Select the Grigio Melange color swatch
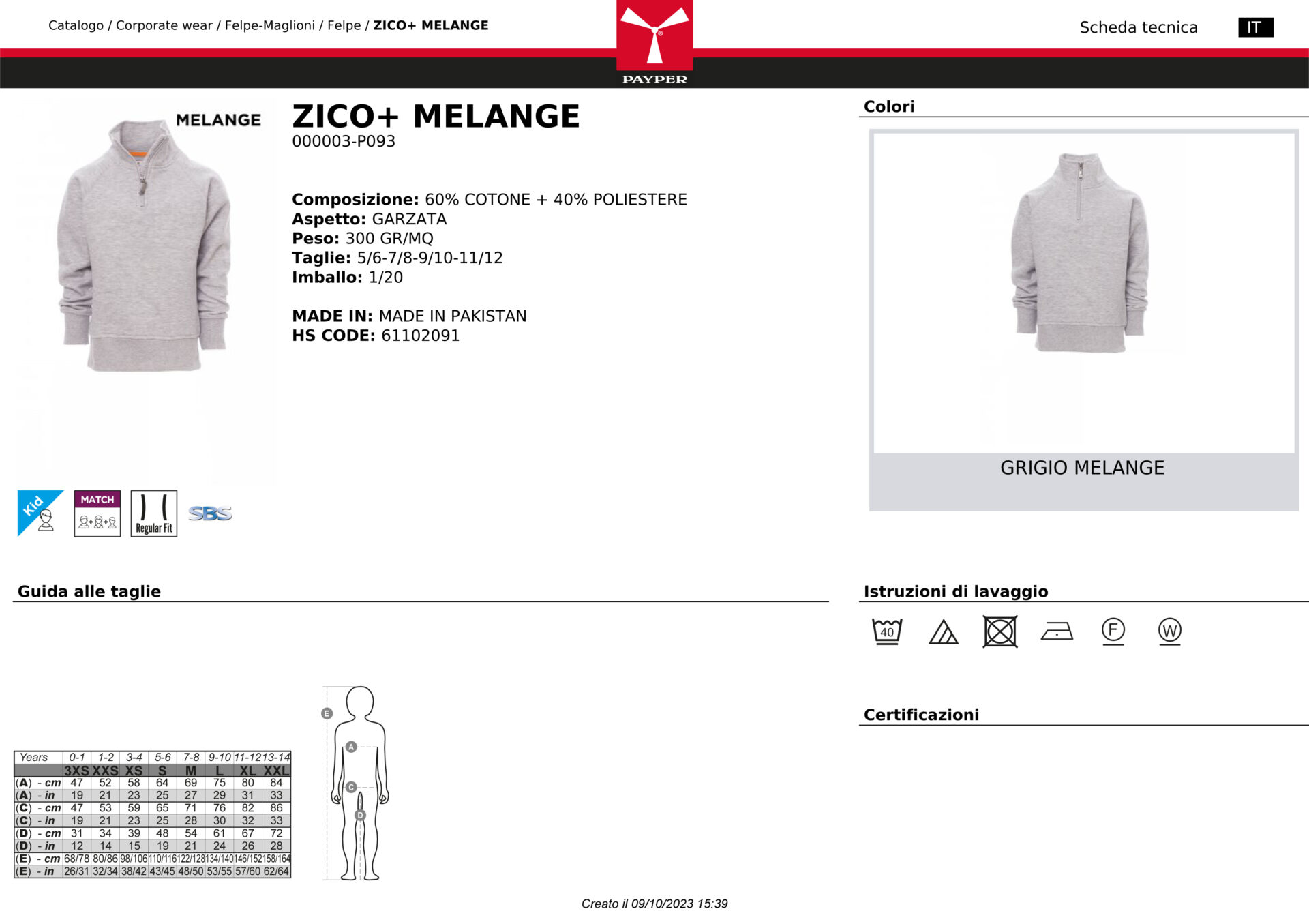The width and height of the screenshot is (1309, 924). coord(1084,320)
